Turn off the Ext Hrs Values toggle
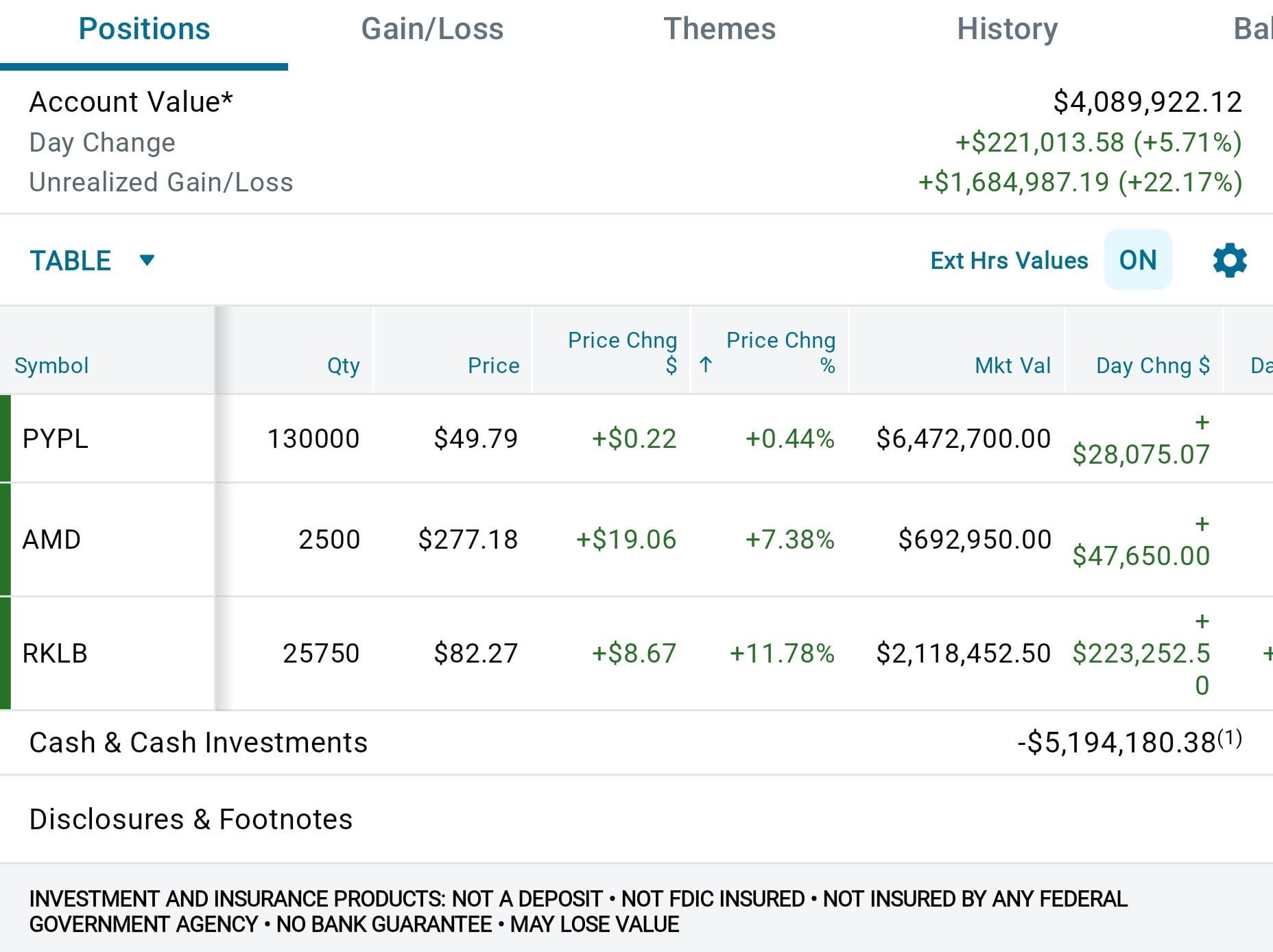The image size is (1273, 952). tap(1137, 261)
